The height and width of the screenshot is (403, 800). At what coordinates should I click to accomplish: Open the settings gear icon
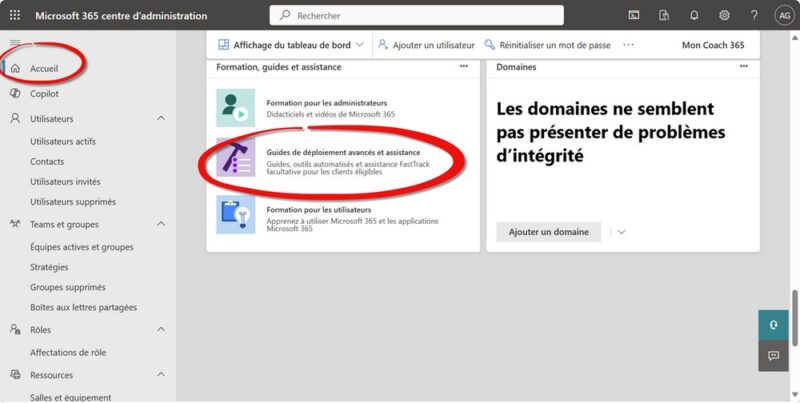click(x=724, y=15)
